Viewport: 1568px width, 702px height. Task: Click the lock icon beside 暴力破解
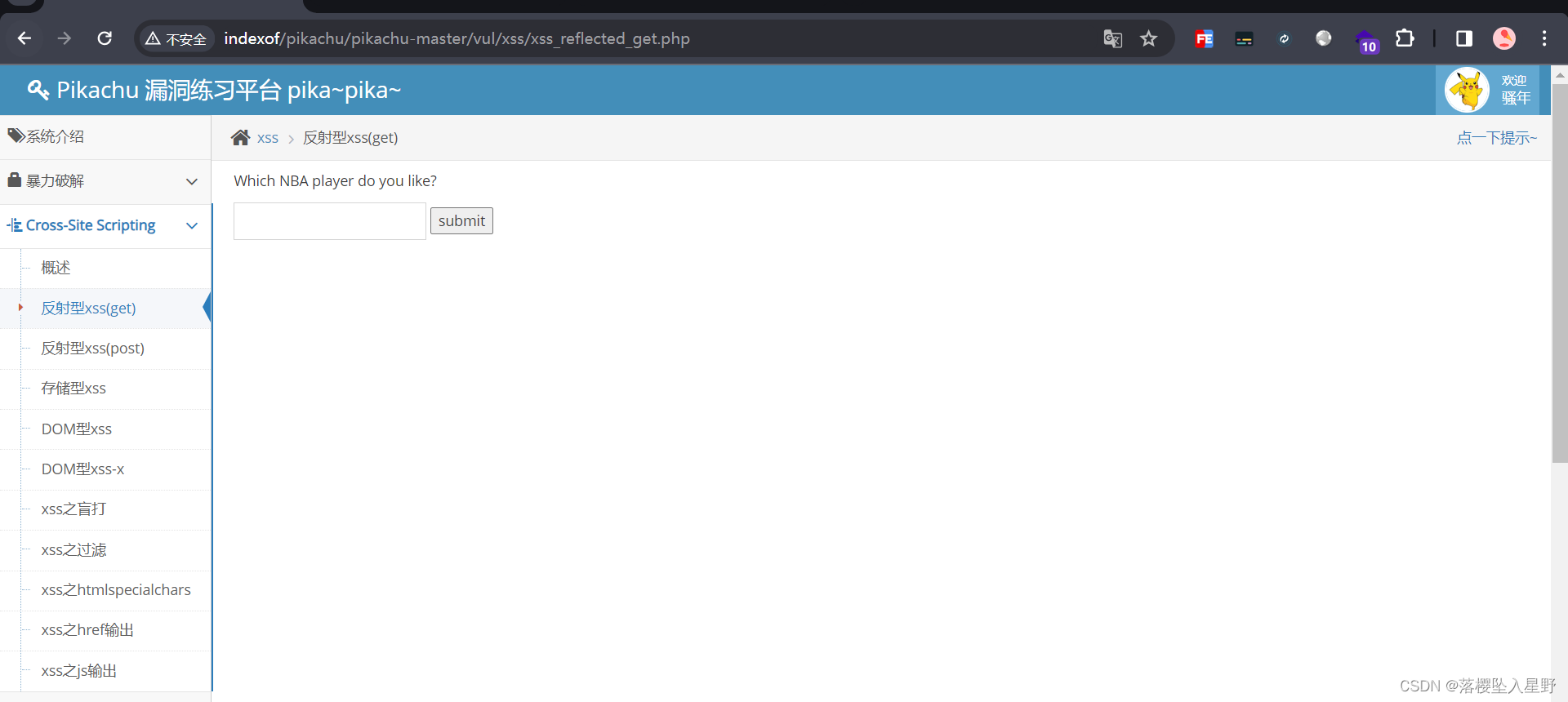[15, 180]
